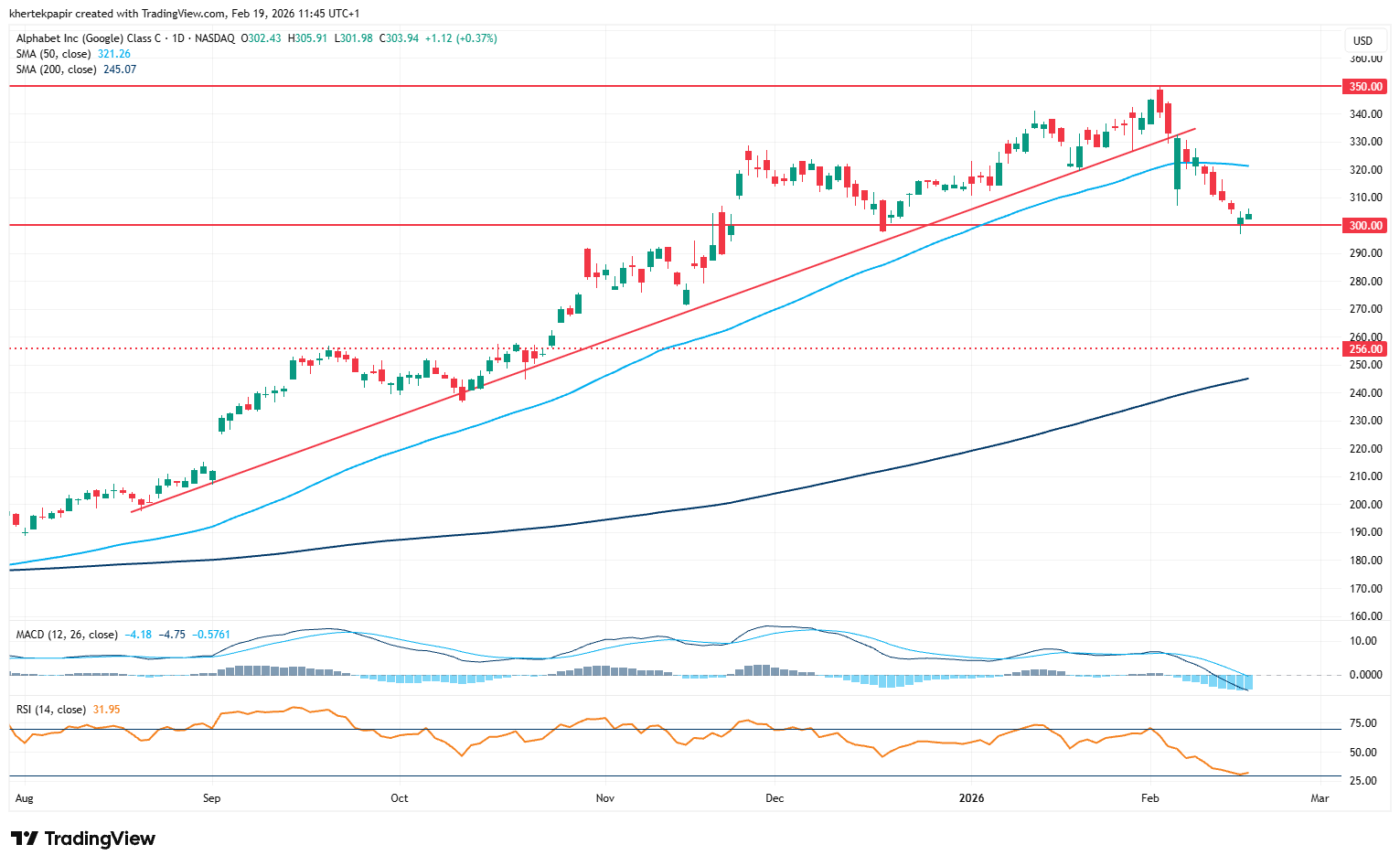
Task: Click the TradingView.com attribution text in header
Action: pos(182,14)
